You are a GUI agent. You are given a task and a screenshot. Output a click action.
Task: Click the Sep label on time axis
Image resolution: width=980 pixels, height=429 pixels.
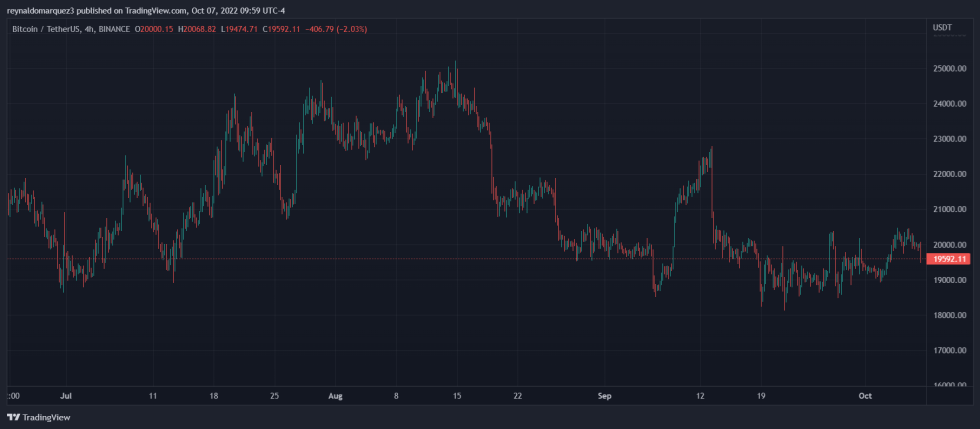point(604,396)
